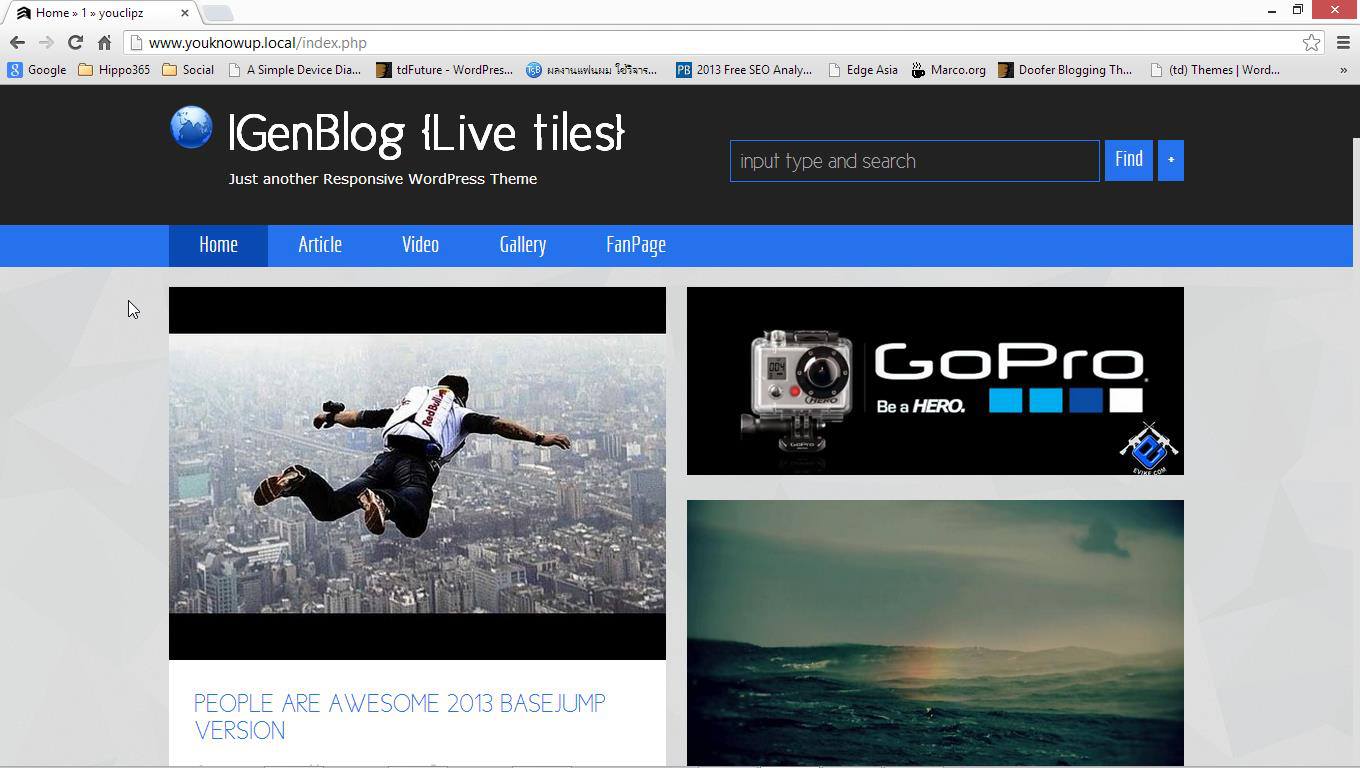Open the GoPro Be a HERO banner
This screenshot has width=1360, height=768.
[935, 381]
